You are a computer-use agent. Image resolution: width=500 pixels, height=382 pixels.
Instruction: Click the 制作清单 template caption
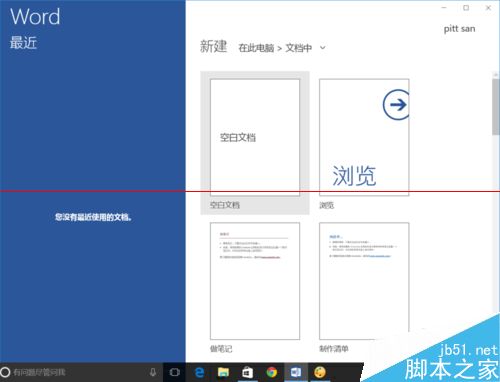[x=334, y=349]
